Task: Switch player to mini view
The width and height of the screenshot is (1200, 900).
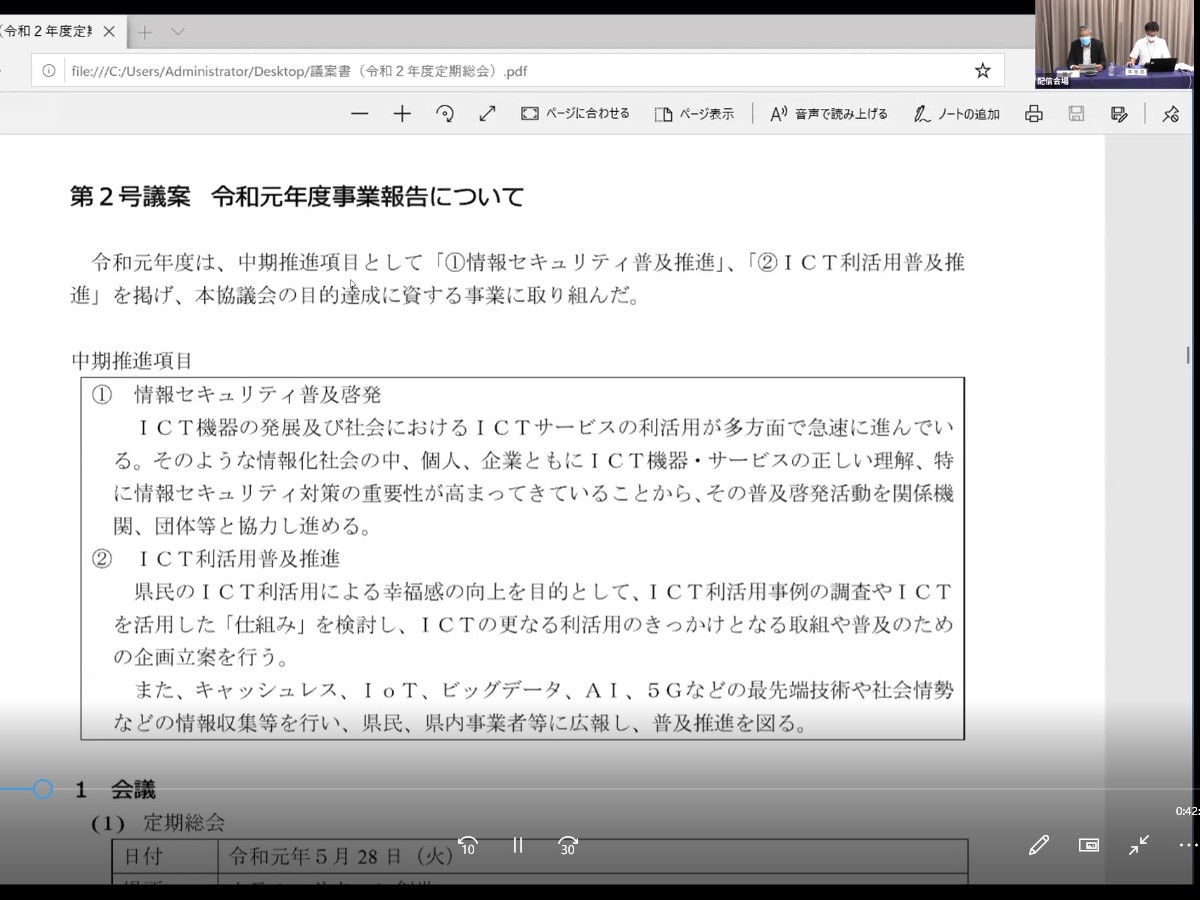Action: point(1089,846)
